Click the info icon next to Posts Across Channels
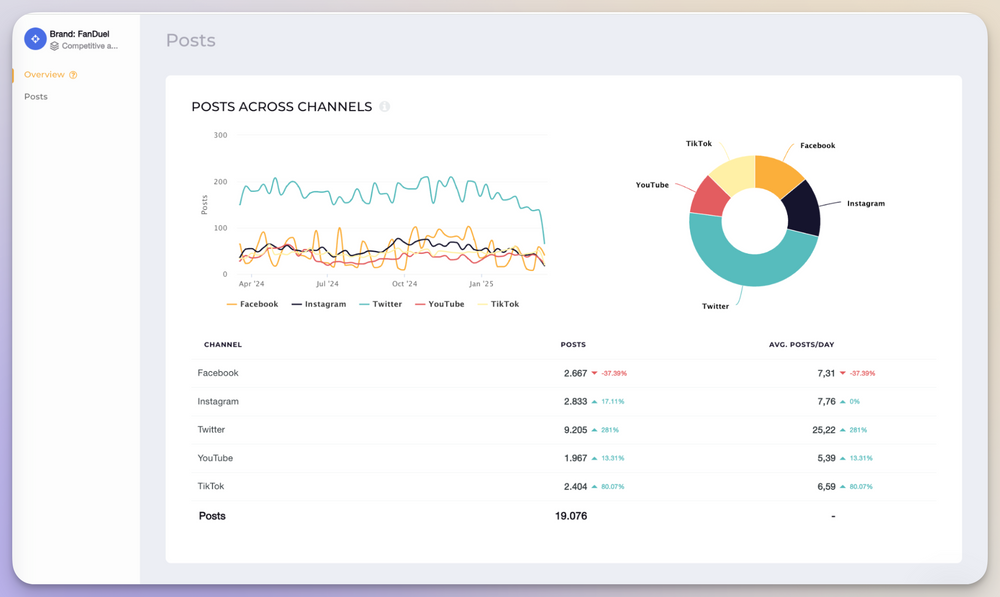The height and width of the screenshot is (597, 1000). tap(386, 107)
